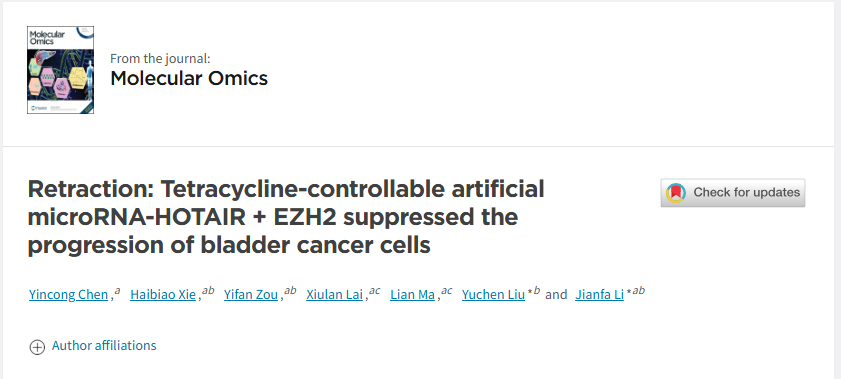Click the Check for updates button text

click(x=747, y=192)
